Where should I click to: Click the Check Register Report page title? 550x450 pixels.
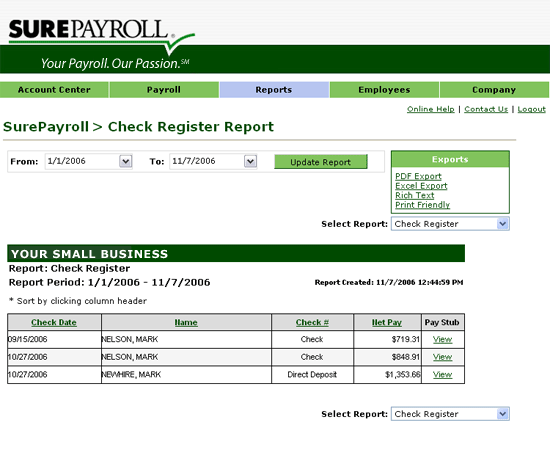[x=191, y=127]
